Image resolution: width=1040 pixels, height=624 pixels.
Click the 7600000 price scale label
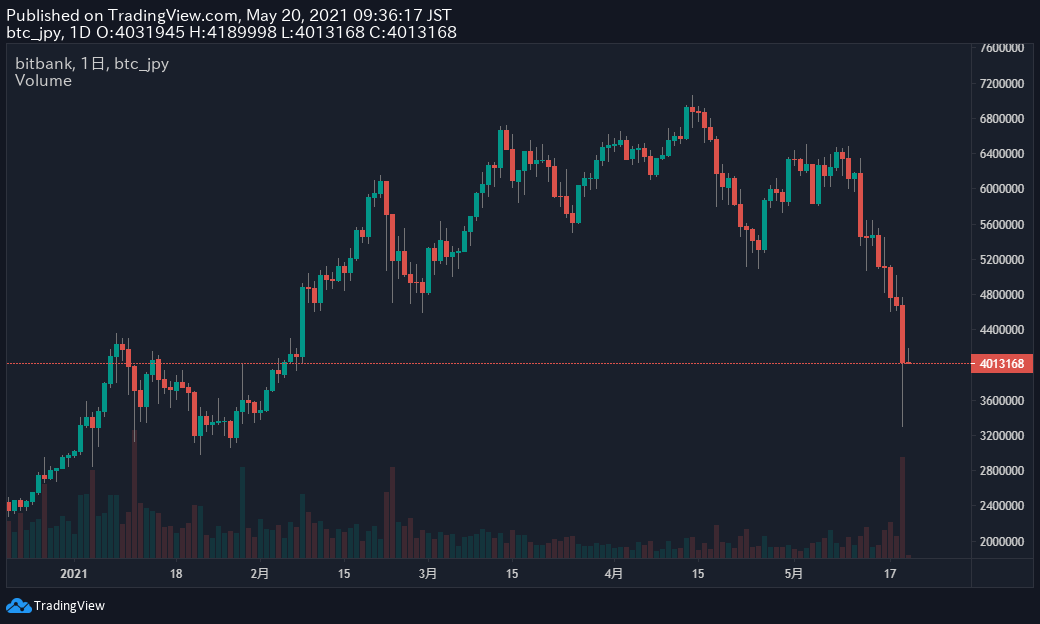pos(1000,48)
